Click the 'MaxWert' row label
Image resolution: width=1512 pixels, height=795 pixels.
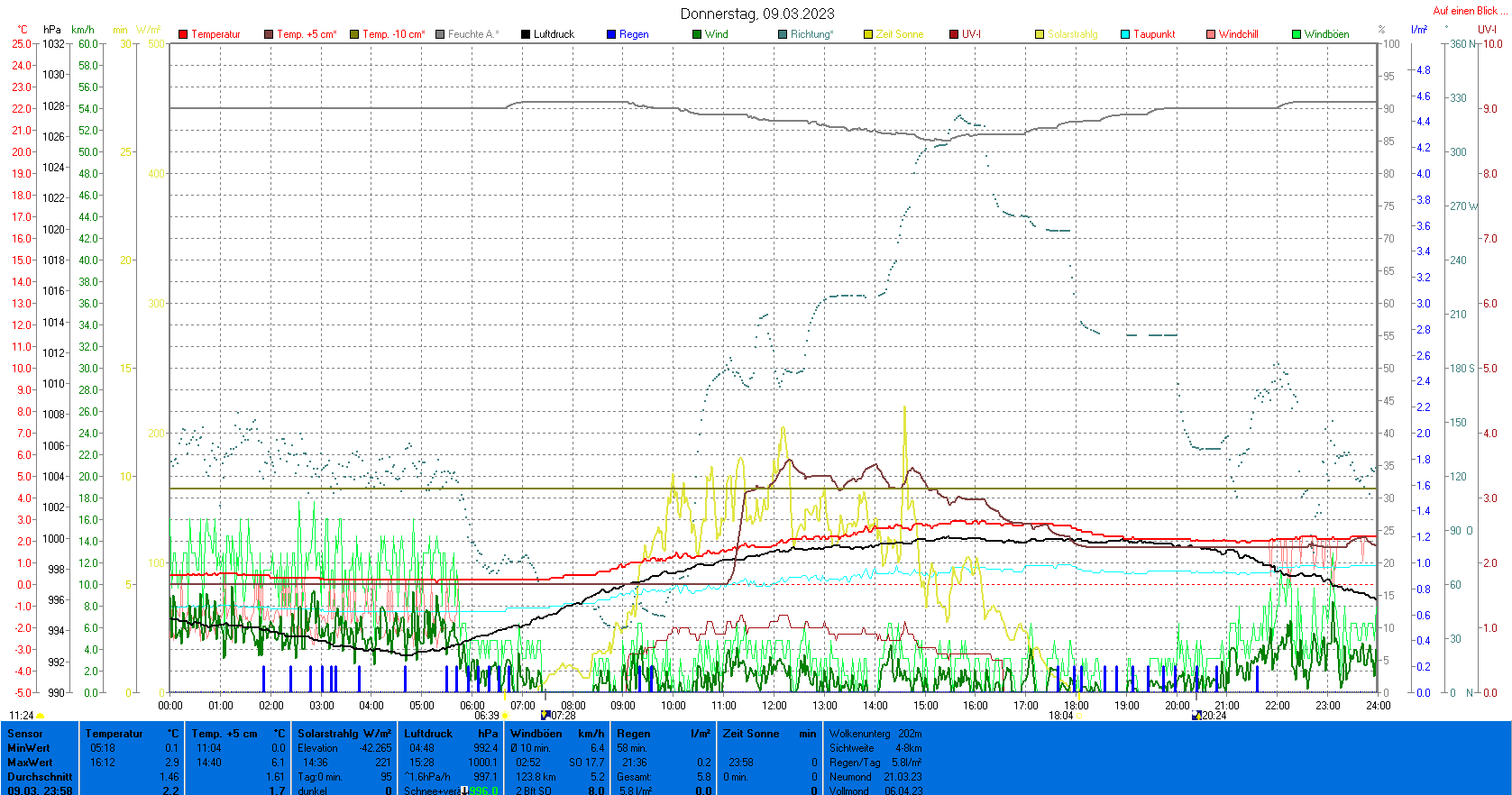[x=29, y=763]
